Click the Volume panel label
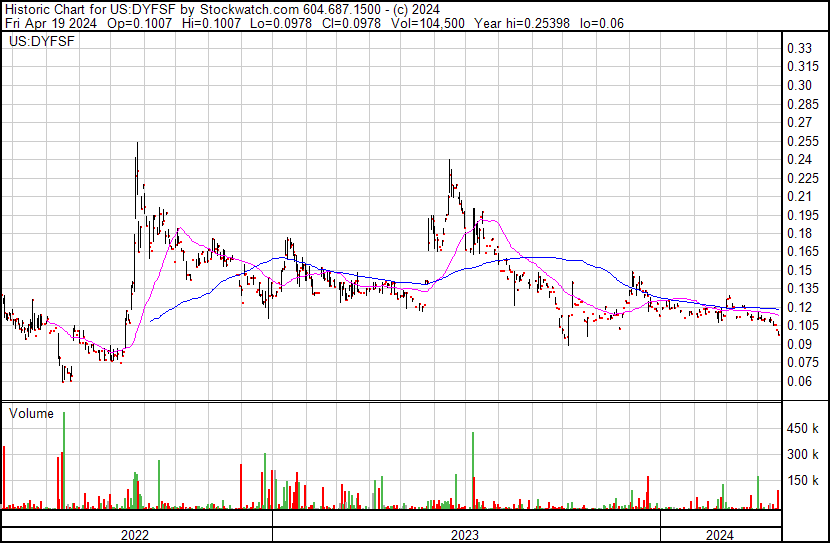This screenshot has width=830, height=543. pyautogui.click(x=31, y=413)
